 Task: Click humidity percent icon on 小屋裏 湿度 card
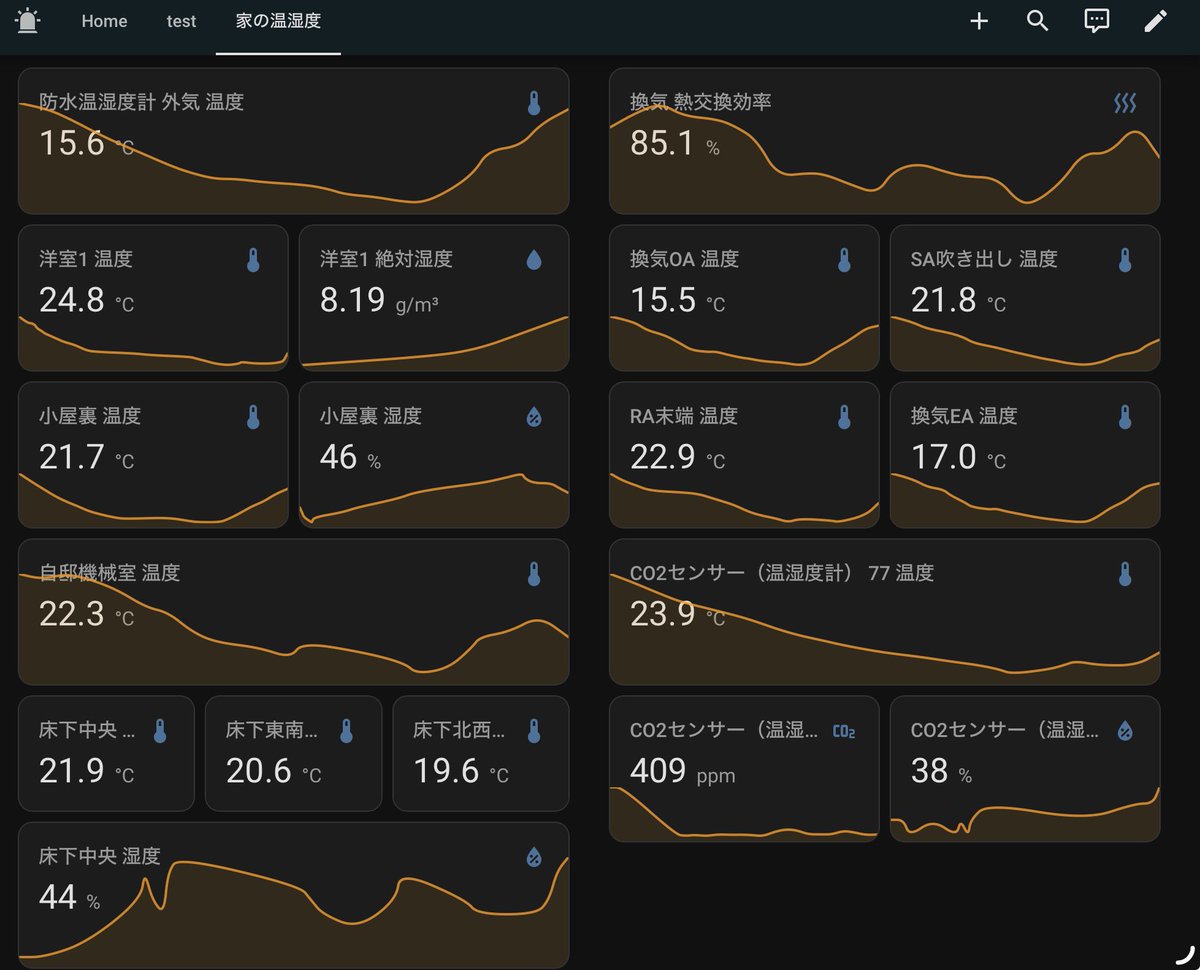pyautogui.click(x=534, y=417)
